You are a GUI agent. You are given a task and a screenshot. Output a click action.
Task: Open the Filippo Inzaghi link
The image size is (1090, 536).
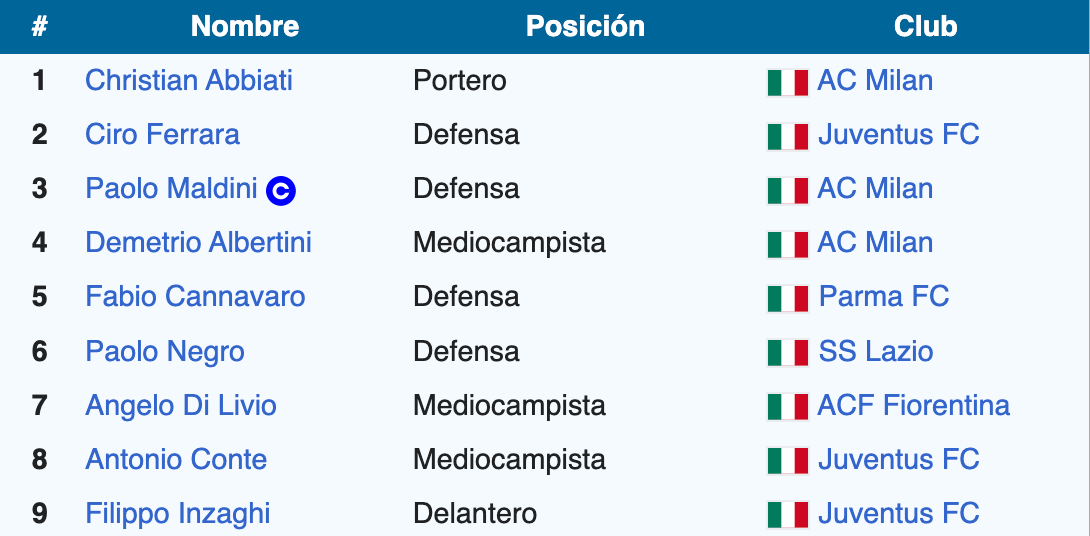(x=178, y=513)
